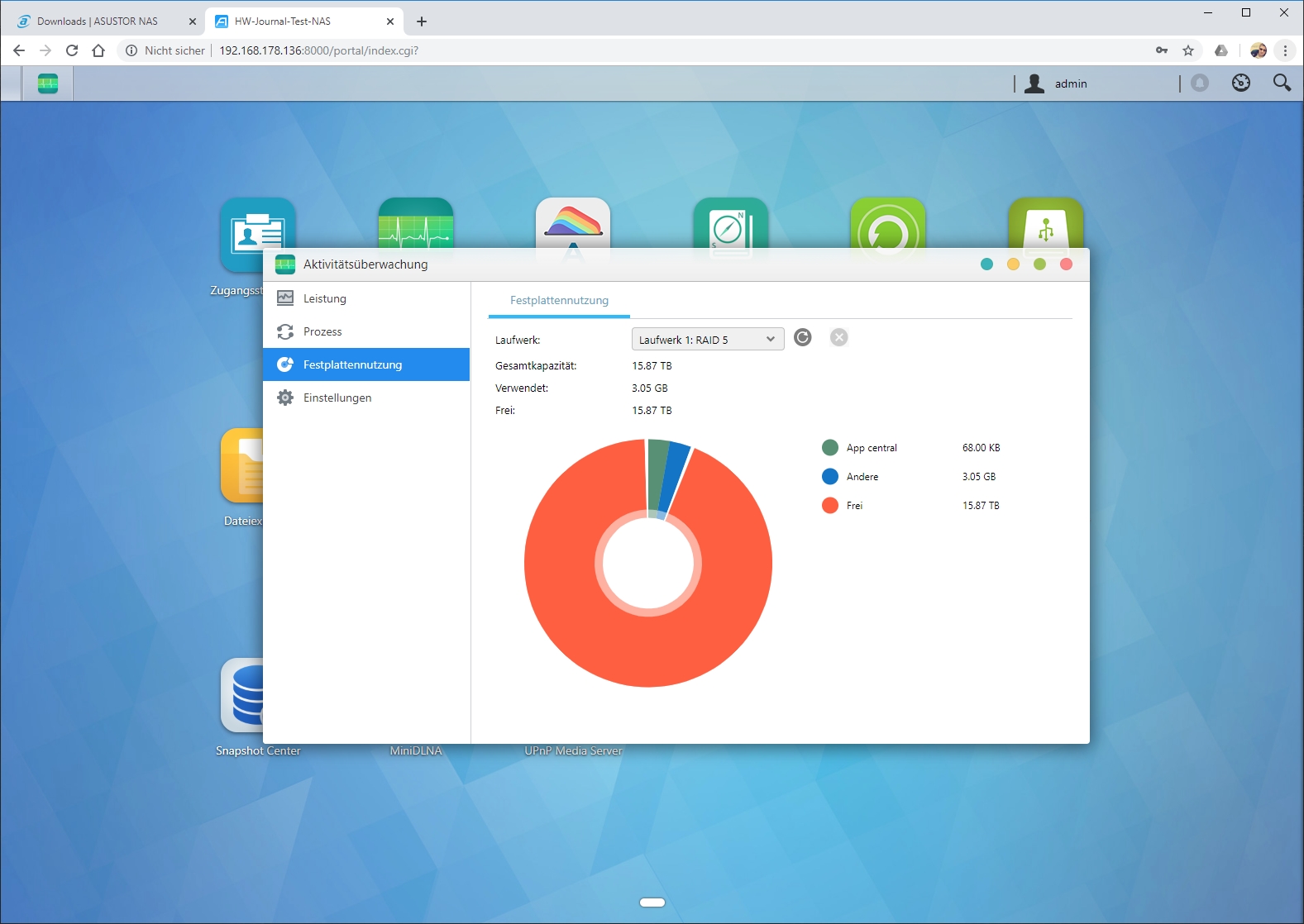Click the refresh icon beside Laufwerk dropdown
Image resolution: width=1304 pixels, height=924 pixels.
click(x=803, y=337)
